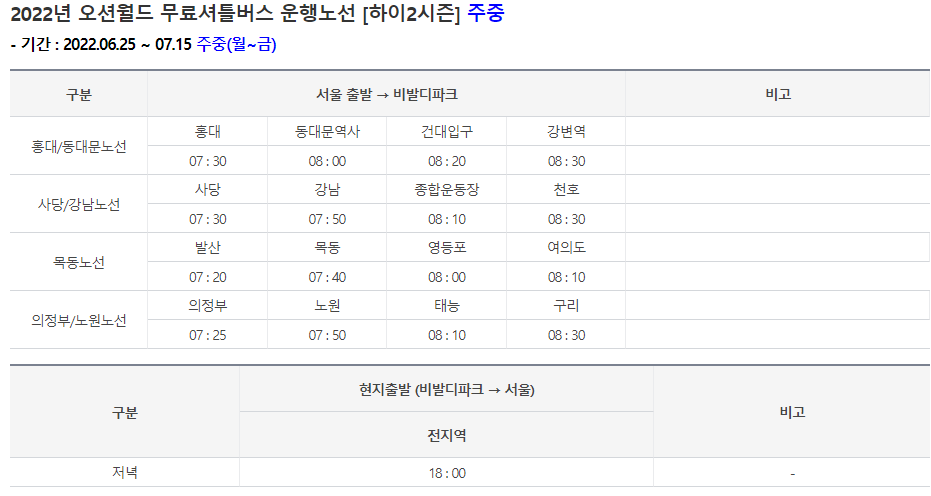The image size is (931, 496).
Task: Click the 07:30 time under 사당
Action: [208, 219]
